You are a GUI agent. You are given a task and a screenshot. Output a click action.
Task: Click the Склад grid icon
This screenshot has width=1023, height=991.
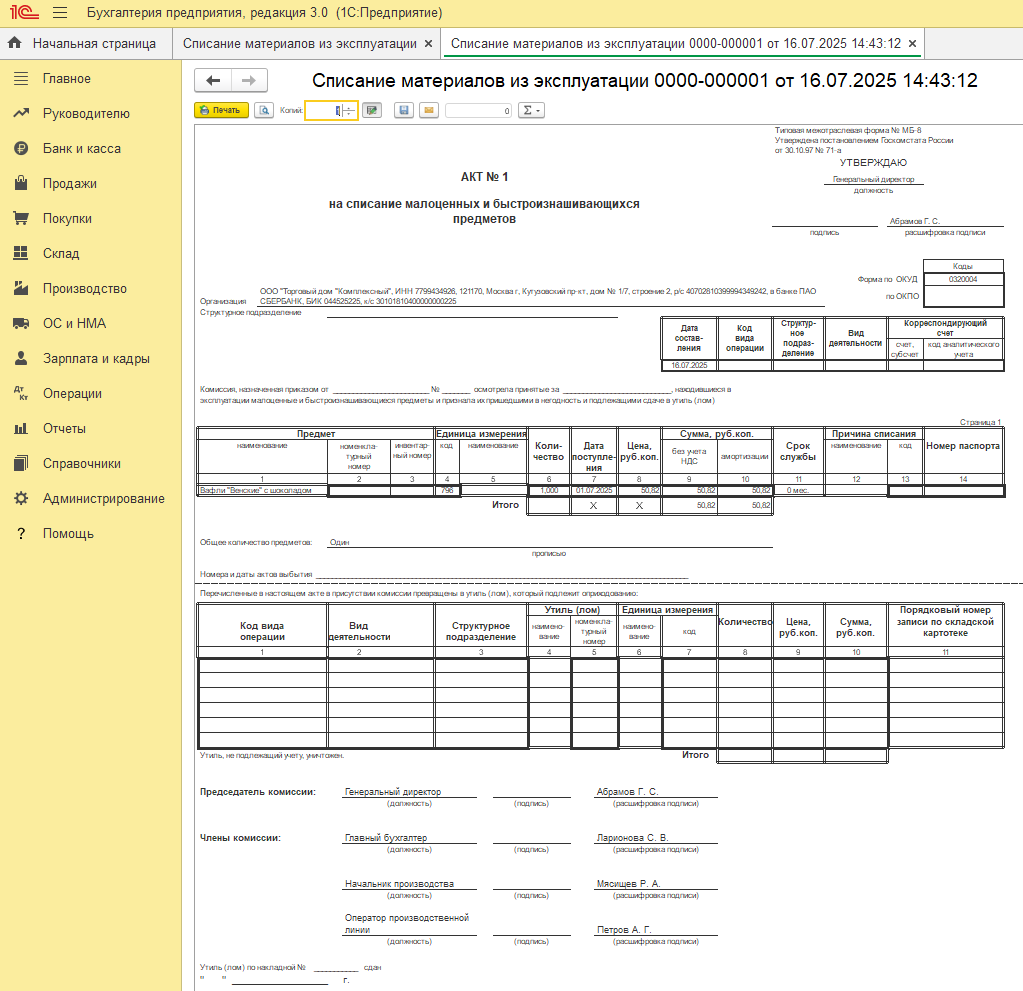21,253
